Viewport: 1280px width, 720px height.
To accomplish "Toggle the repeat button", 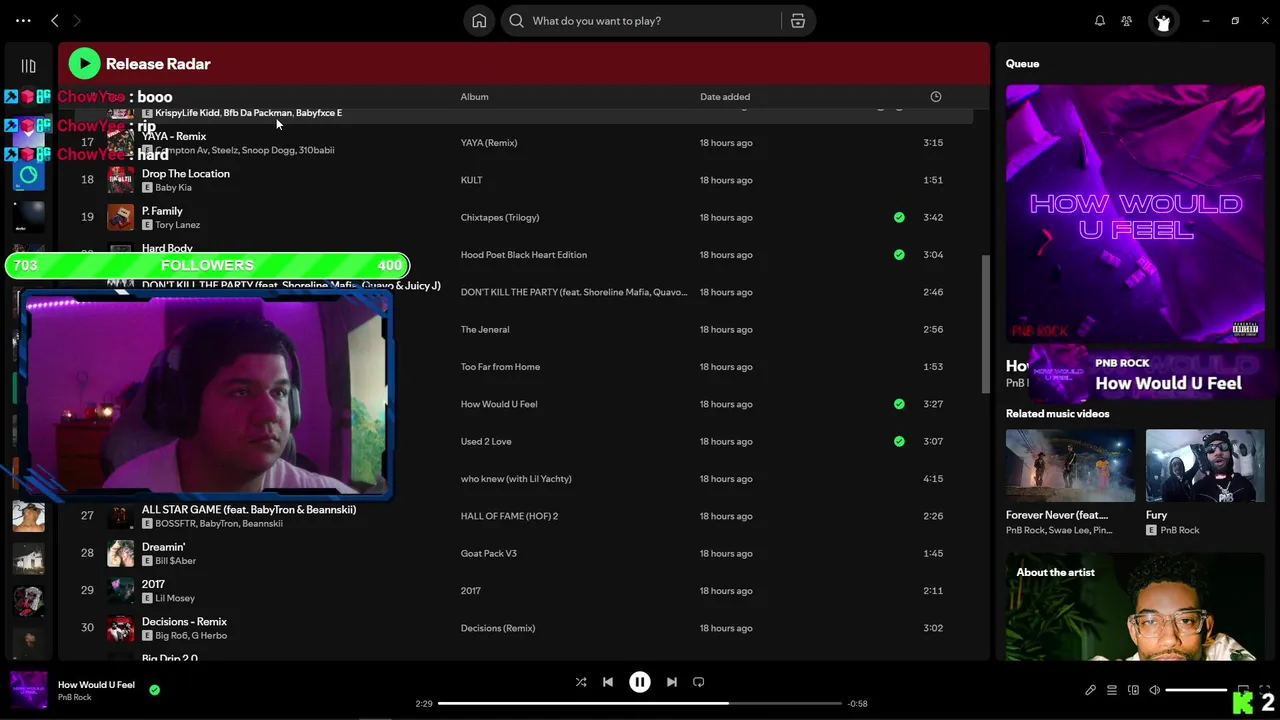I will (x=699, y=682).
